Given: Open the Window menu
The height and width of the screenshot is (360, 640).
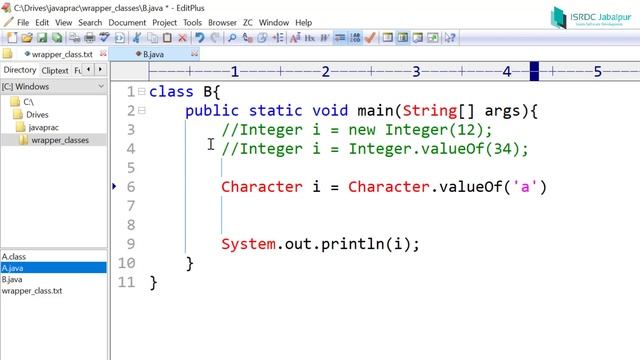Looking at the screenshot, I should 273,22.
